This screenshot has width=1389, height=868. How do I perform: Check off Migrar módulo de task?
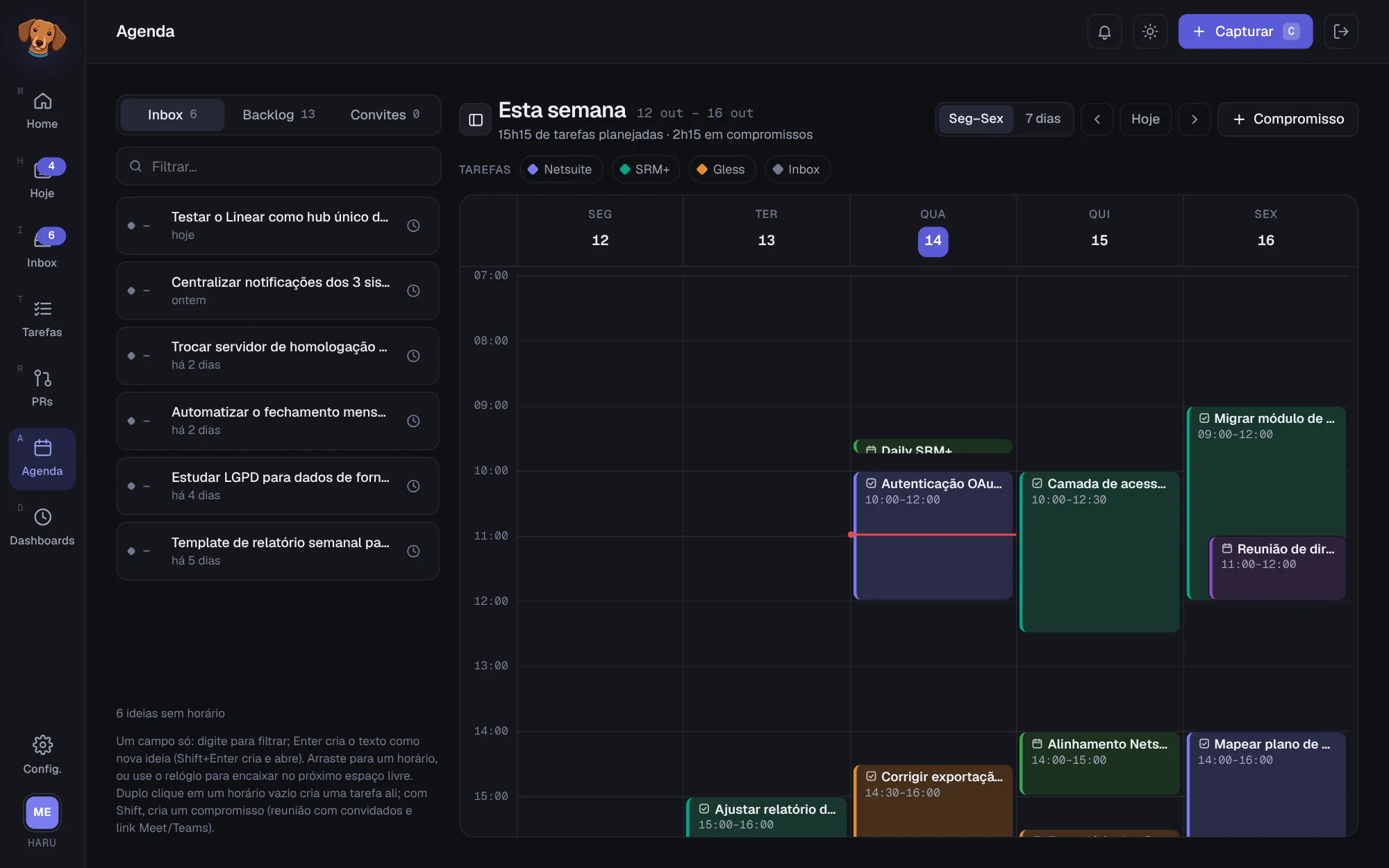1204,418
